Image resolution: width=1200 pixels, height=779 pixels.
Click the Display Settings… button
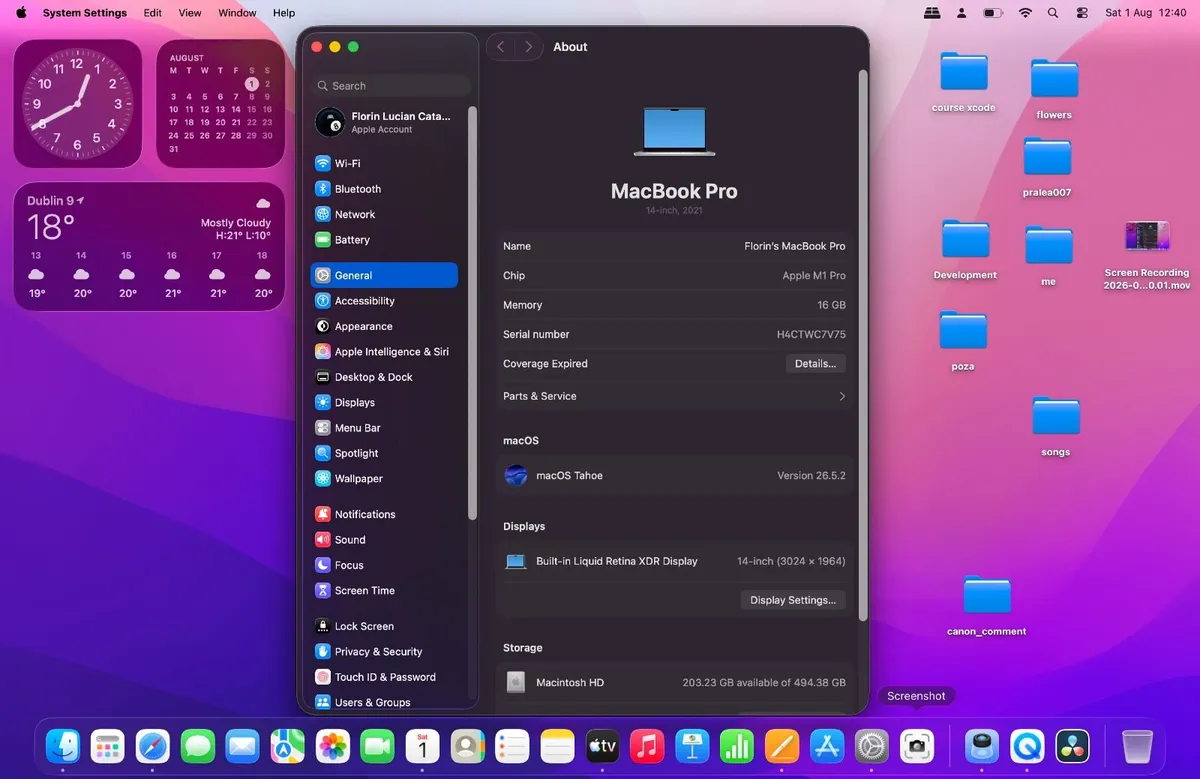[793, 600]
